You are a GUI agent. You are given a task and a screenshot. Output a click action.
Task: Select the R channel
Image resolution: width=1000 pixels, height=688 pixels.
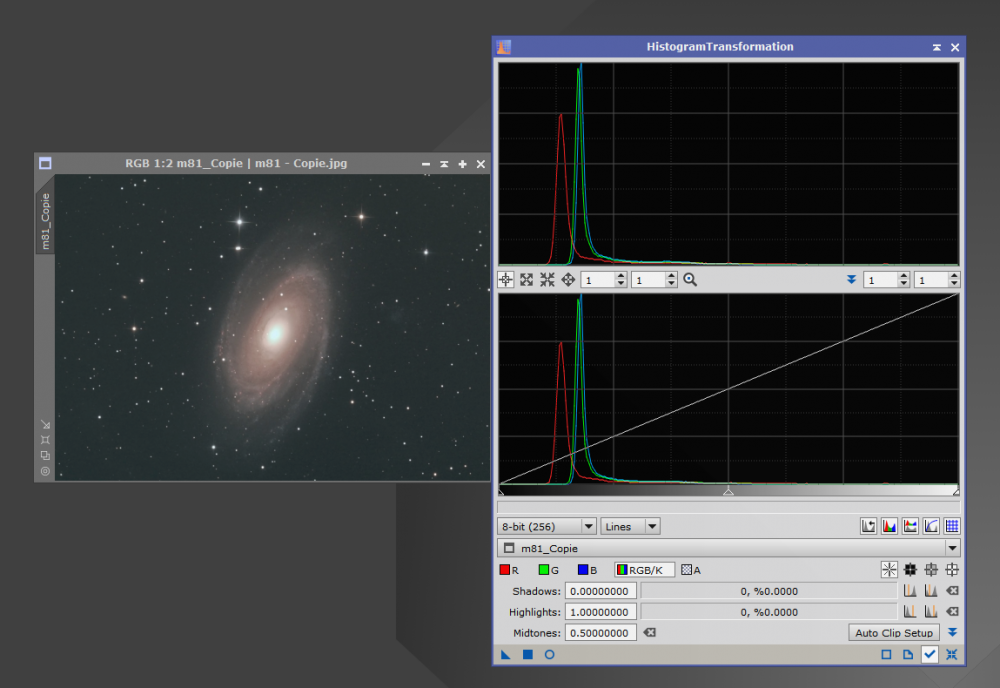pos(509,569)
